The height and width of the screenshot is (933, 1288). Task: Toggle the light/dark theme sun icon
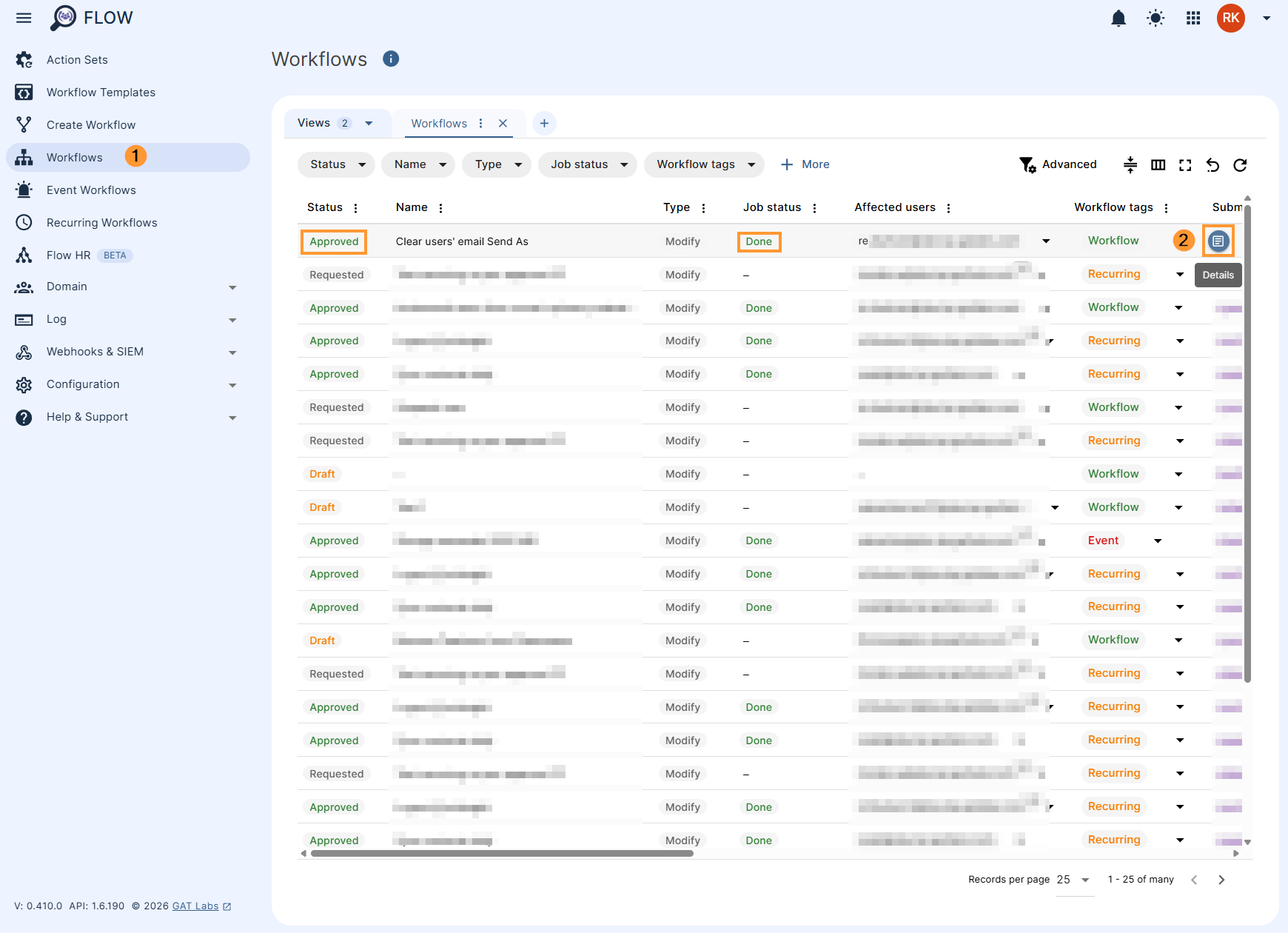tap(1155, 18)
